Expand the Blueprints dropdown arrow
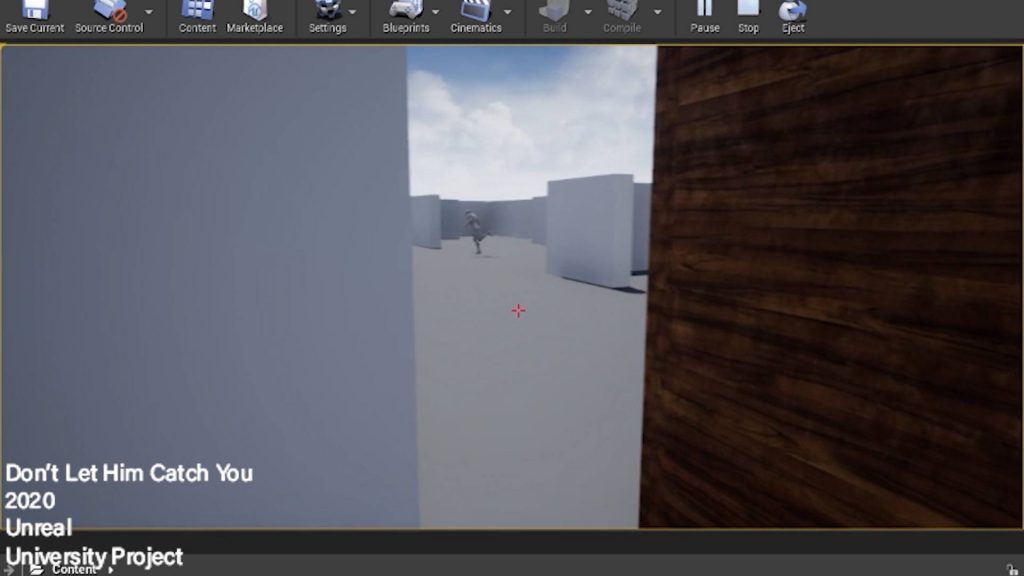The image size is (1024, 576). coord(436,12)
